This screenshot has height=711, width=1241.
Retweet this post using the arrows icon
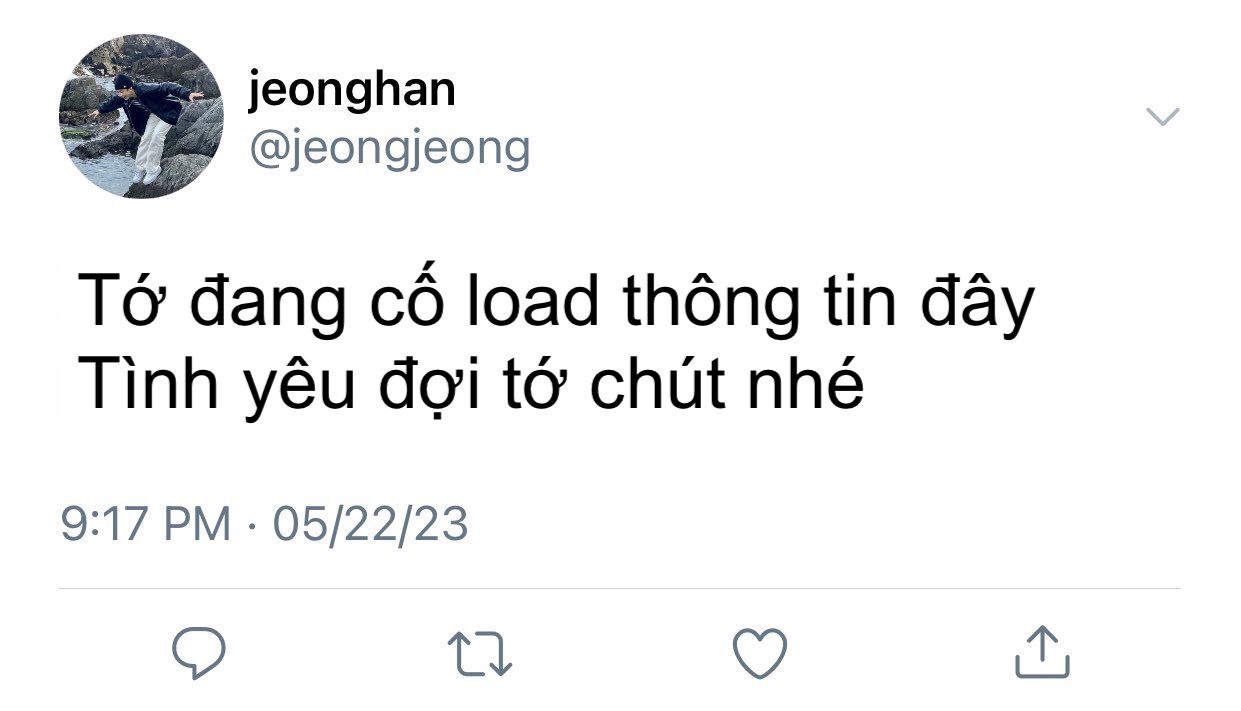(479, 654)
